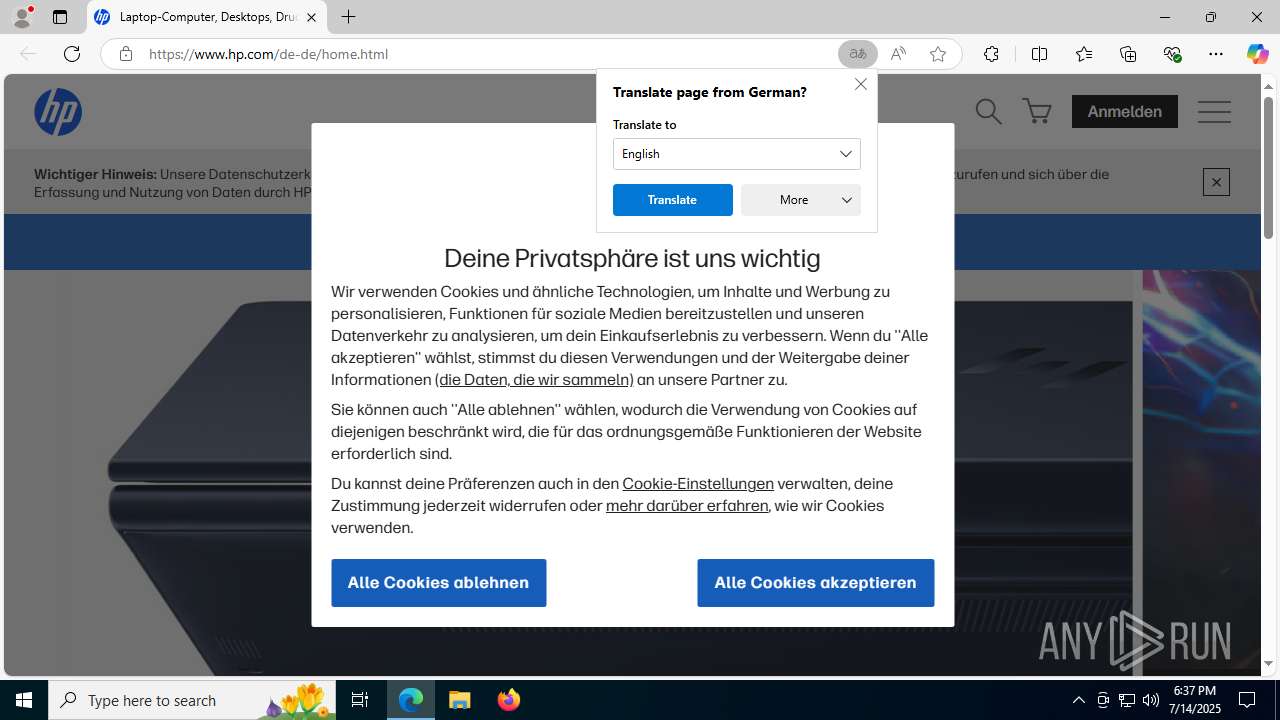Open the Windows Start menu
The height and width of the screenshot is (720, 1280).
click(x=24, y=700)
